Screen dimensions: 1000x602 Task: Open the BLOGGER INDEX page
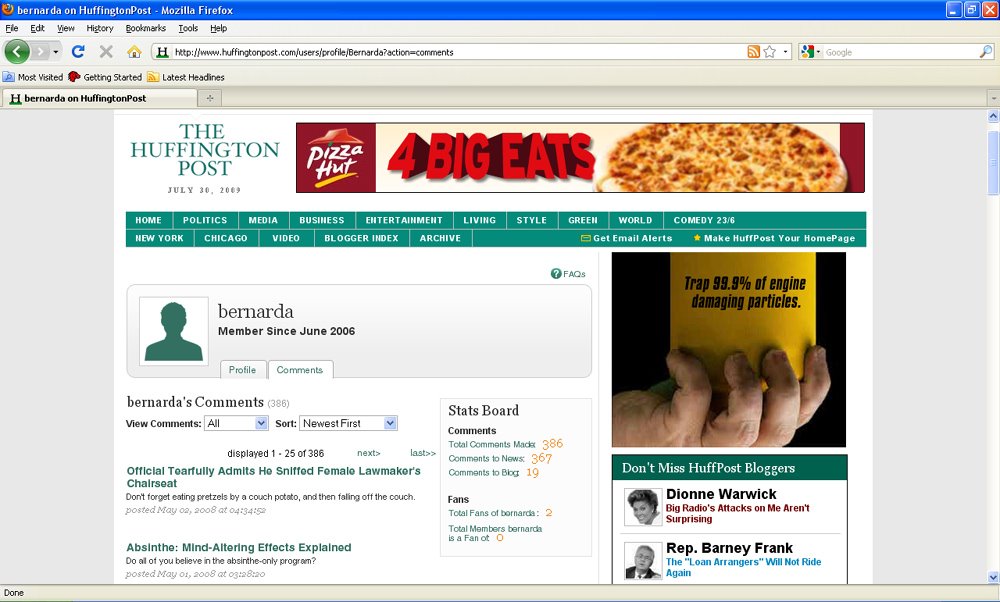[361, 238]
